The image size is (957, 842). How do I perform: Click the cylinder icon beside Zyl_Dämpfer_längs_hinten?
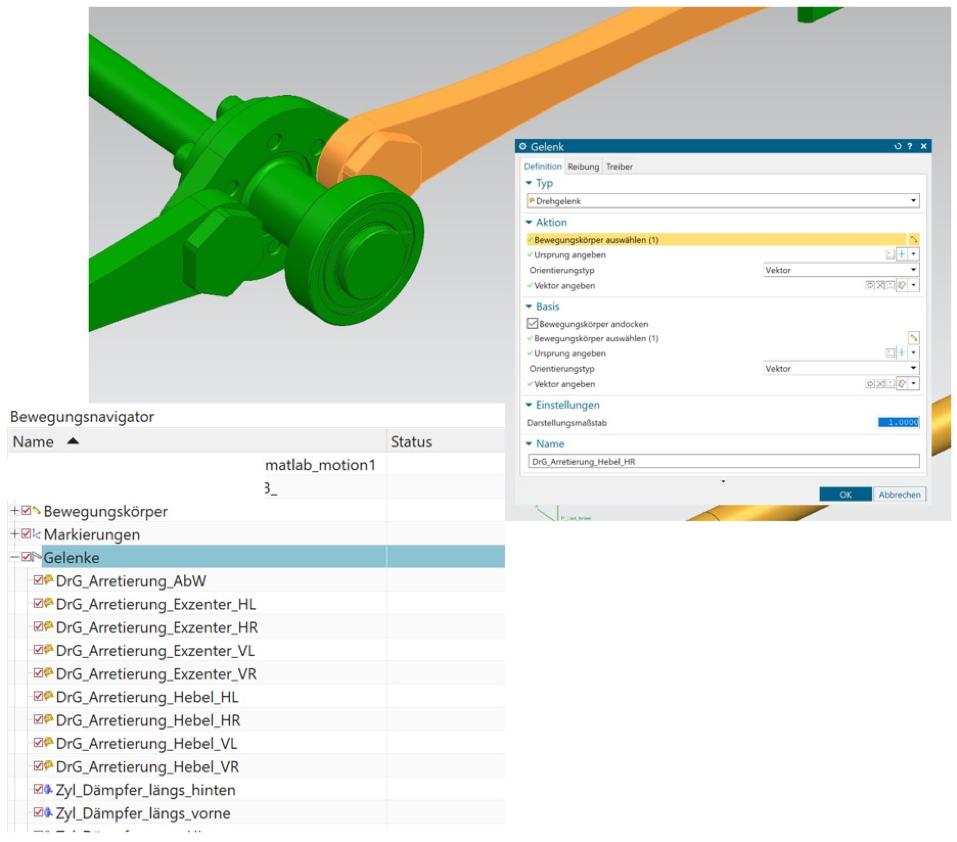(49, 789)
